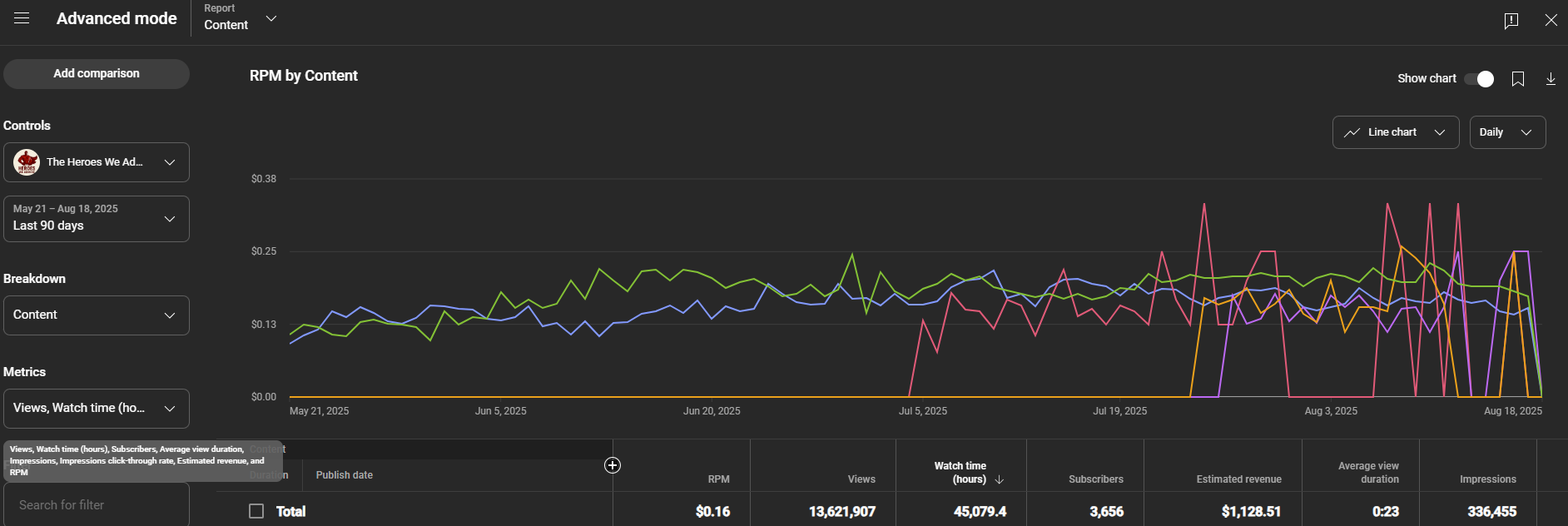Click the Publish date column header

point(345,475)
